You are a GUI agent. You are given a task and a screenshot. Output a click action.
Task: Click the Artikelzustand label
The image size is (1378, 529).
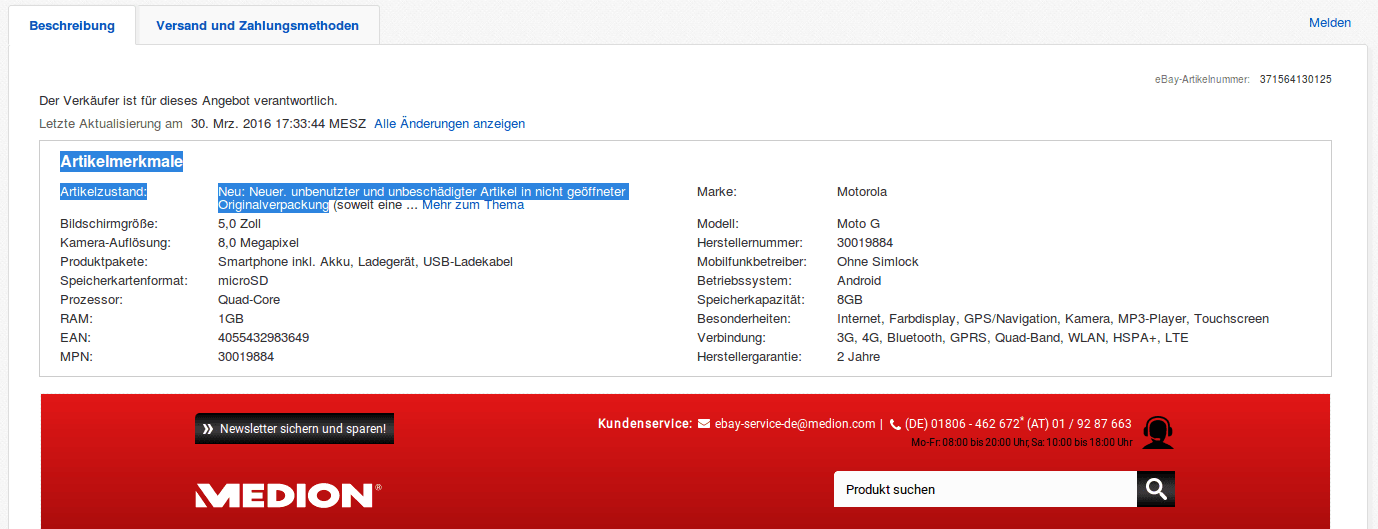[104, 192]
